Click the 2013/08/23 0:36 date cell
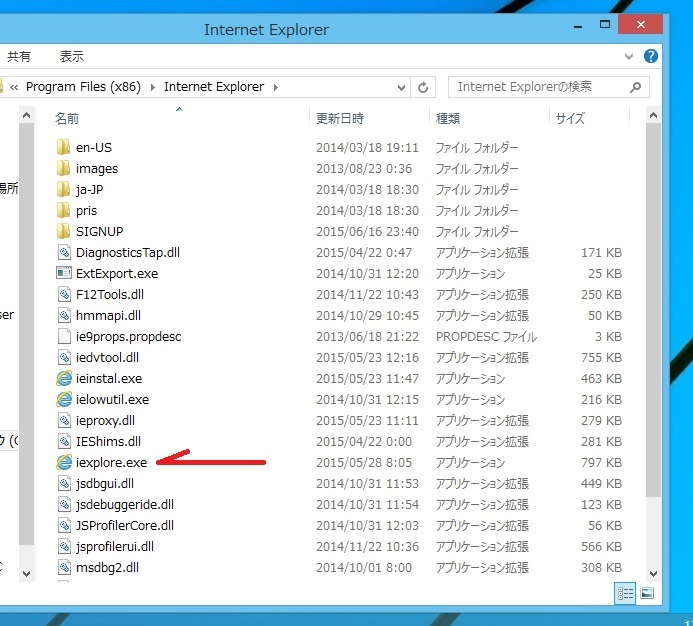The image size is (693, 626). (x=364, y=168)
